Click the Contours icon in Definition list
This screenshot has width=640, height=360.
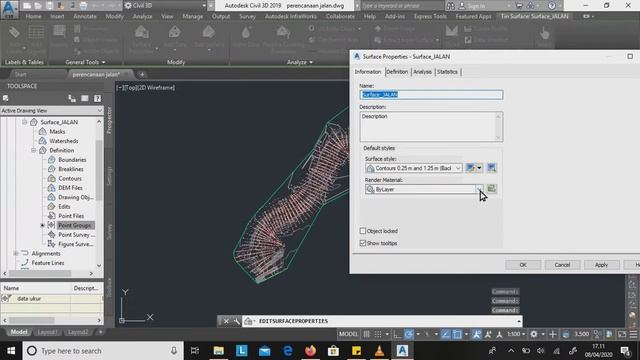(51, 178)
